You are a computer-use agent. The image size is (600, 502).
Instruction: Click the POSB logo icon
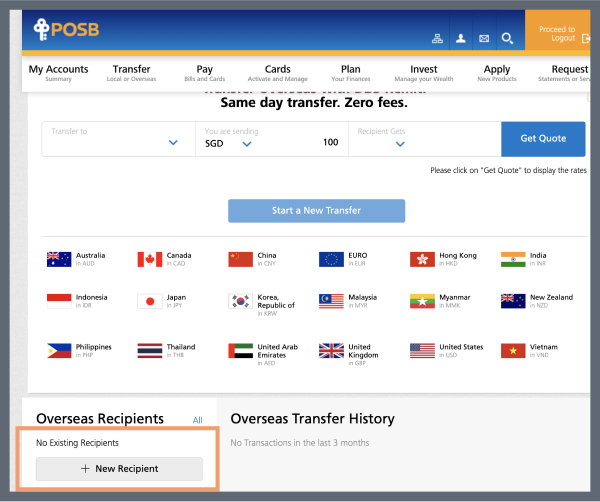tap(39, 30)
